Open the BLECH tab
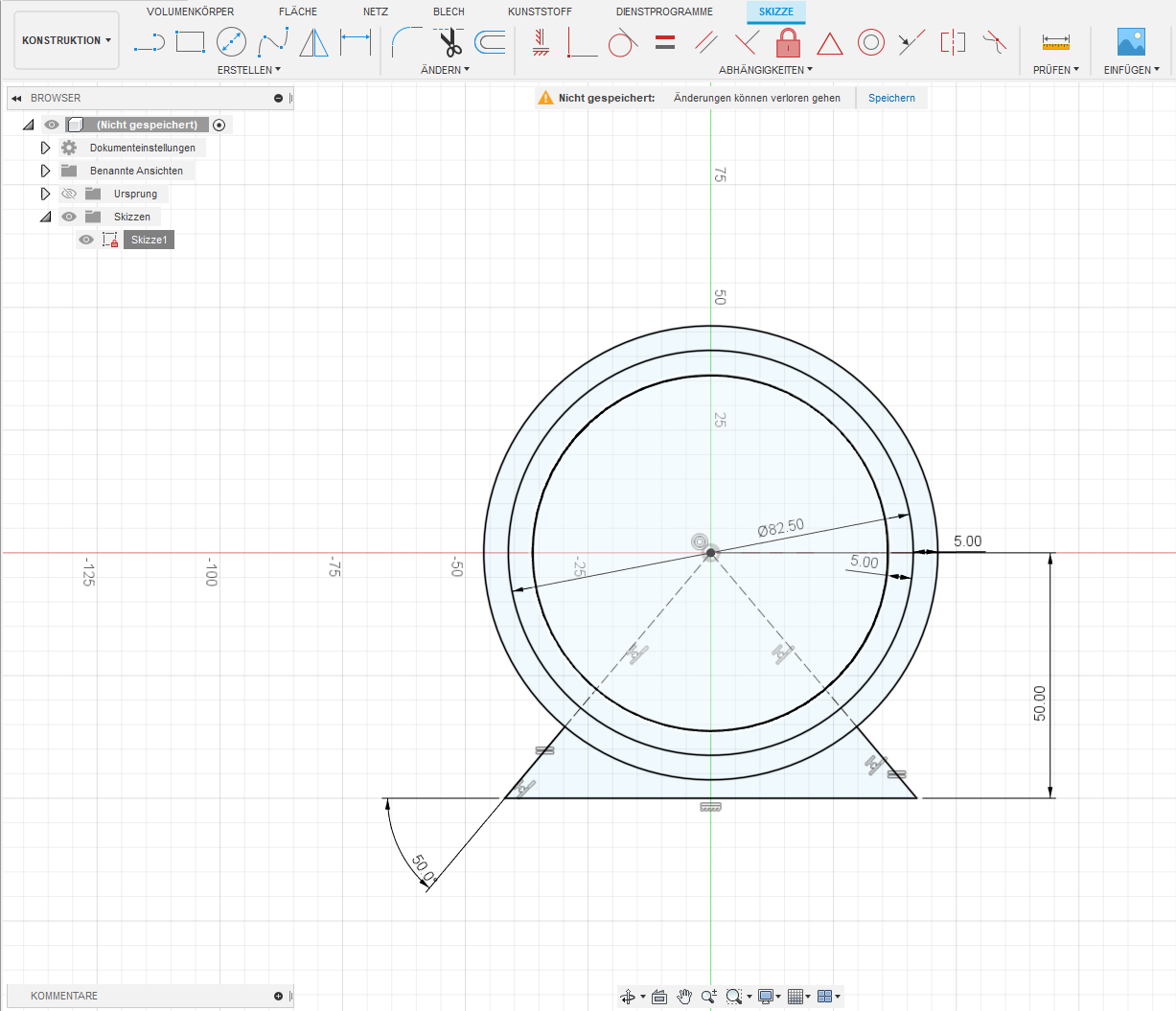Screen dimensions: 1176x1011 [449, 11]
